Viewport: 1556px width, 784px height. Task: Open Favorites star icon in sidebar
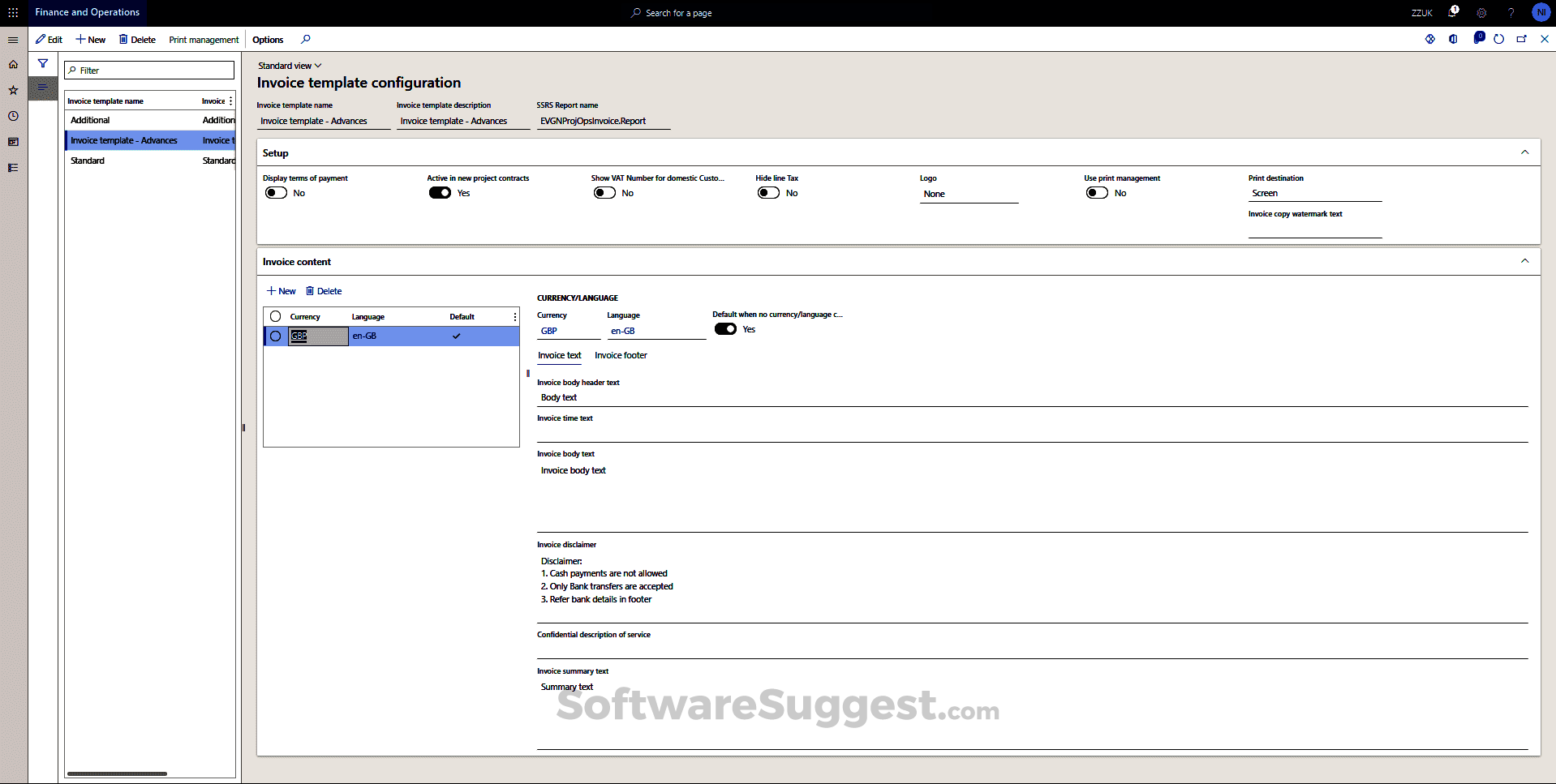coord(13,90)
